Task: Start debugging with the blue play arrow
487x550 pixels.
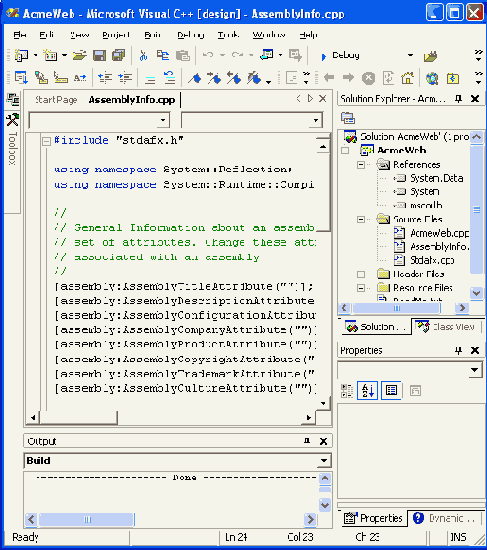Action: pos(323,56)
